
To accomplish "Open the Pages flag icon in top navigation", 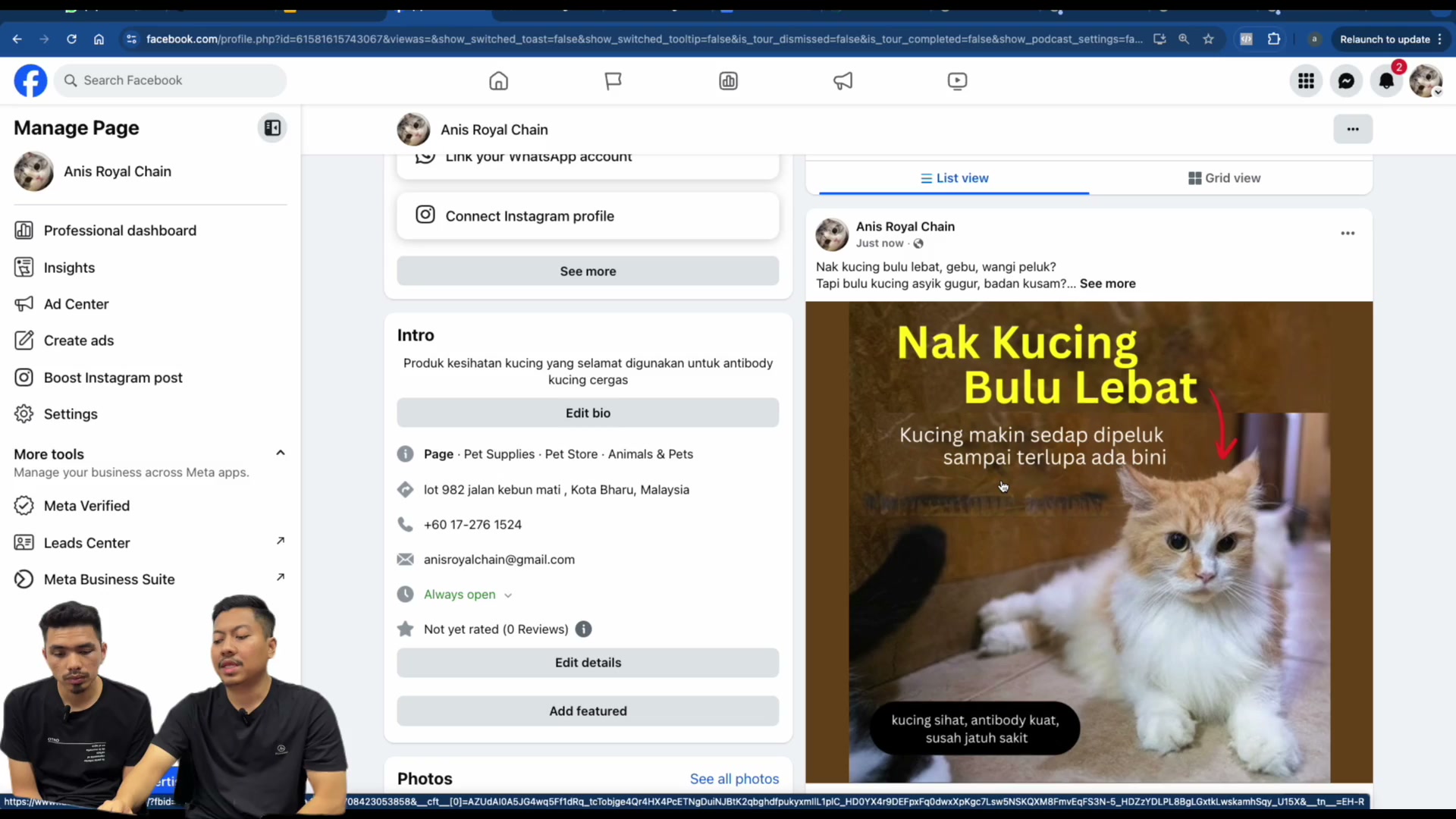I will 613,80.
